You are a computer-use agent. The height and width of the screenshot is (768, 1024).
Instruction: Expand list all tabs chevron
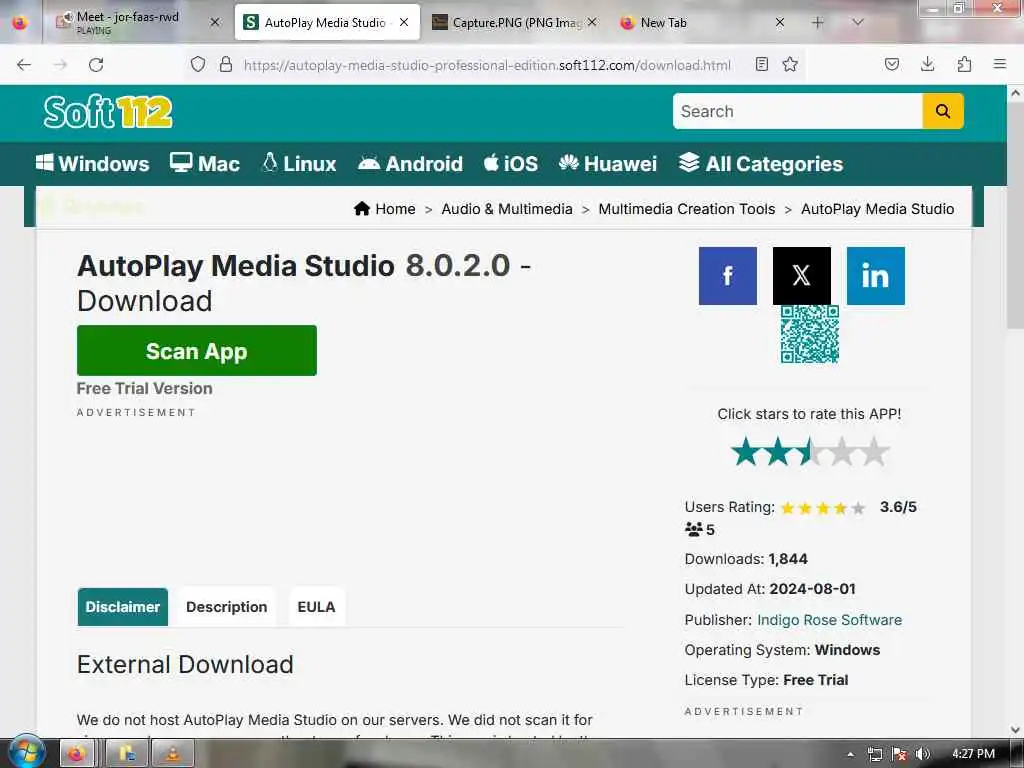tap(857, 22)
